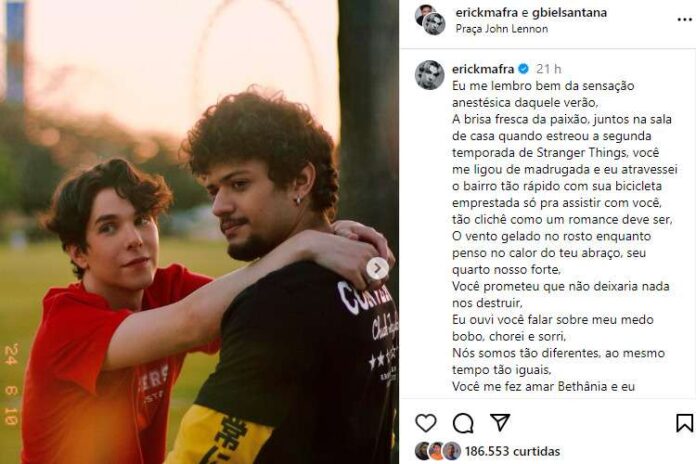This screenshot has width=696, height=464.
Task: View the Praça John Lennon location
Action: tap(502, 29)
